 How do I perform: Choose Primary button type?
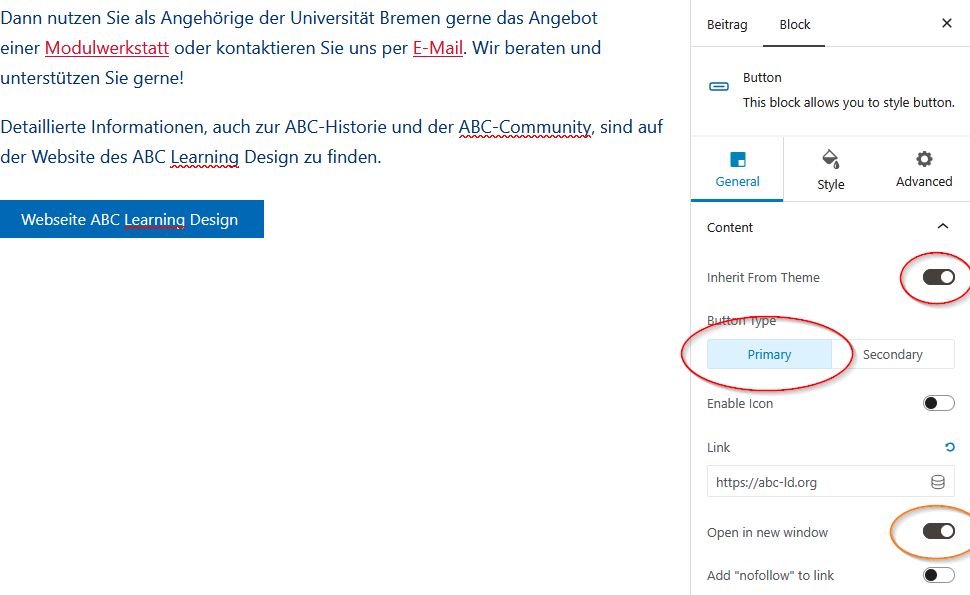pyautogui.click(x=769, y=354)
